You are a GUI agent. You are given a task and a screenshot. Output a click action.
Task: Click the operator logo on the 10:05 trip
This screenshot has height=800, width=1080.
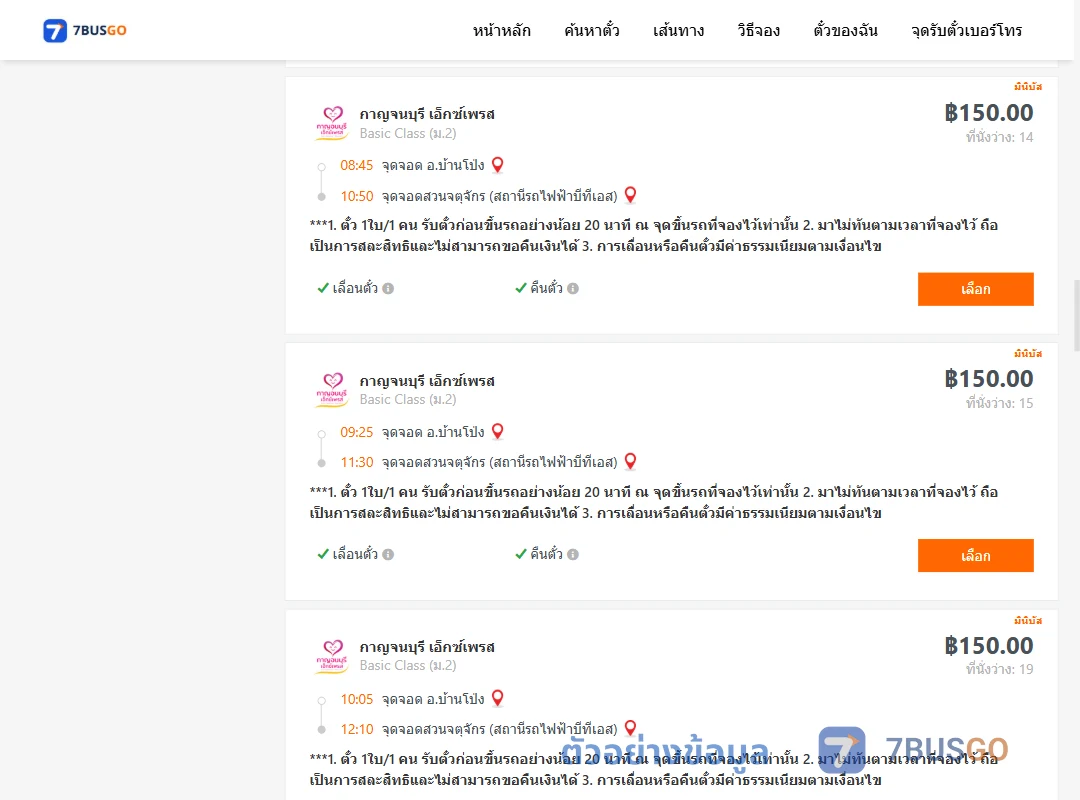tap(333, 656)
